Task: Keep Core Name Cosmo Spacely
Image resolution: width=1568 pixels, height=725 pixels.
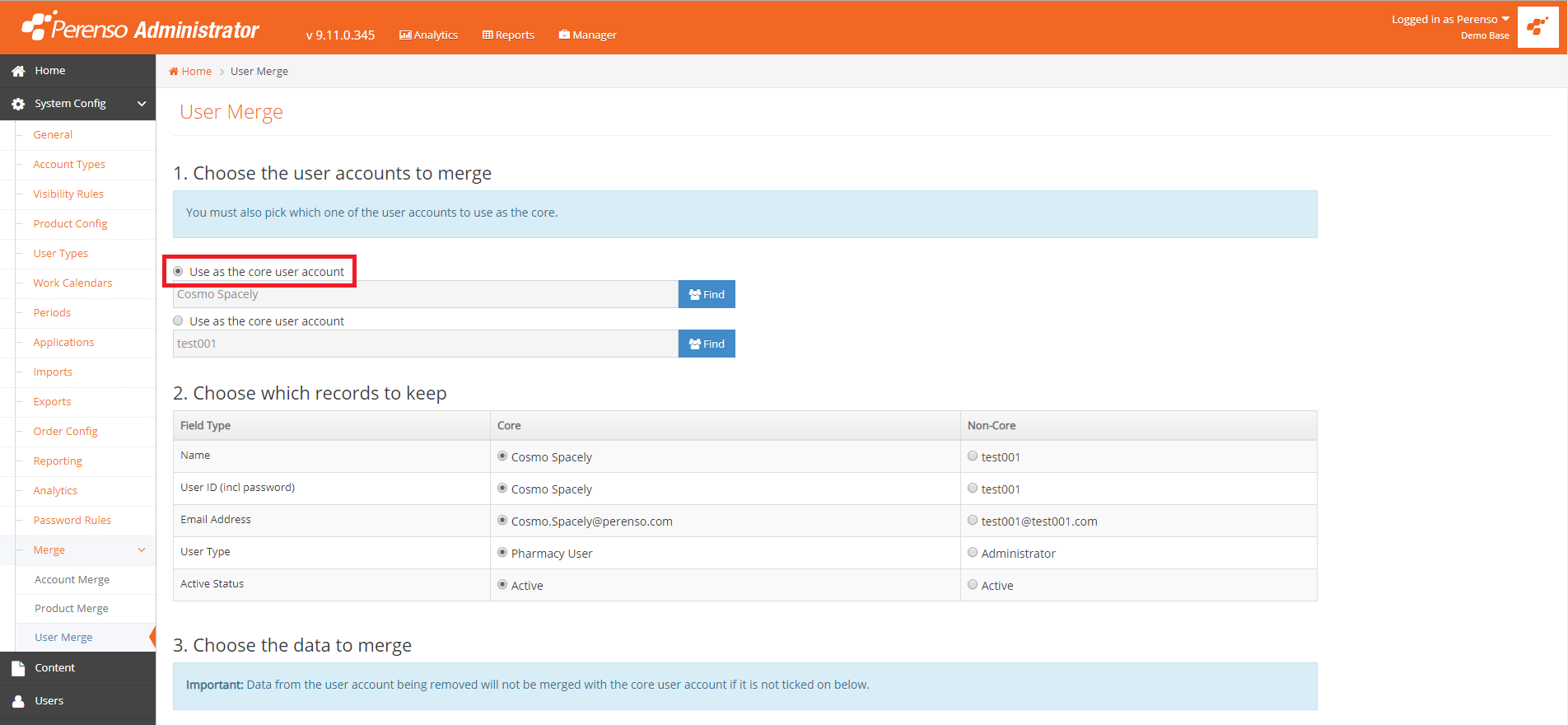Action: [x=502, y=456]
